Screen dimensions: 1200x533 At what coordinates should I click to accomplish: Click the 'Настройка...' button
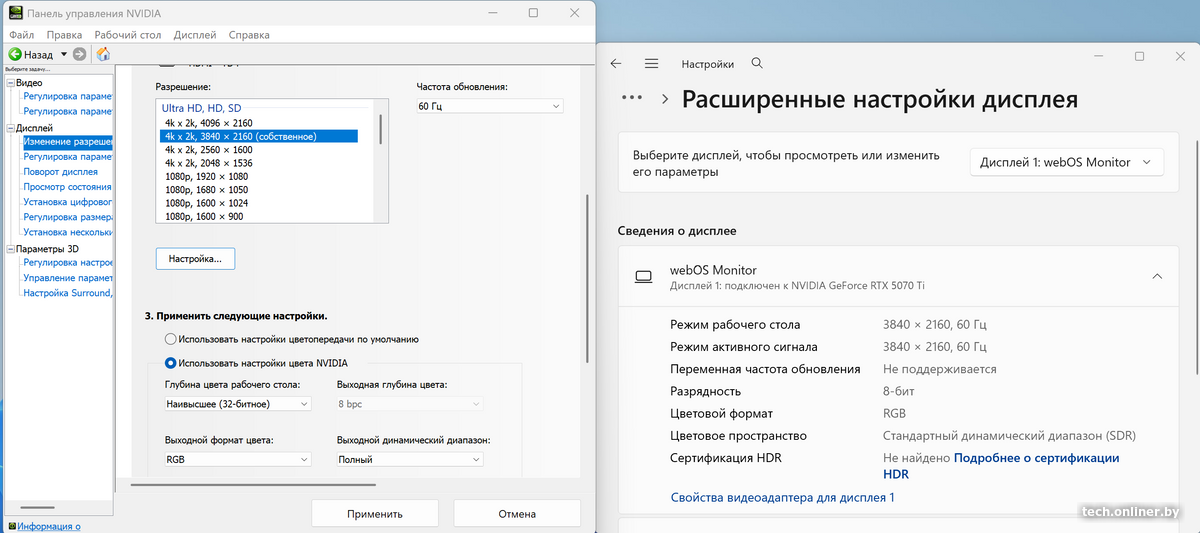[195, 259]
